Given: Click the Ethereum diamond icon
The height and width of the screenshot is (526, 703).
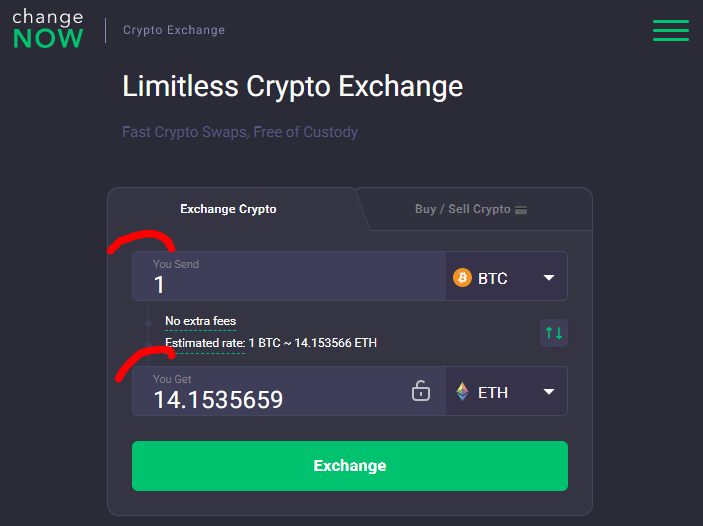Looking at the screenshot, I should click(x=462, y=391).
